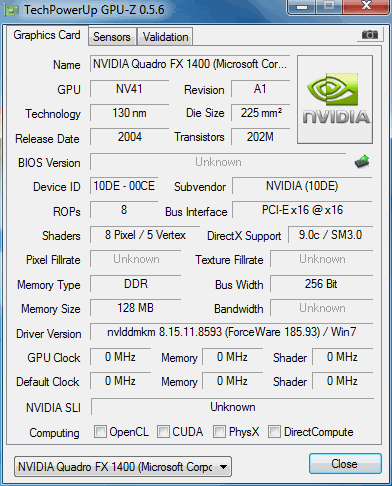This screenshot has height=486, width=392.
Task: Click the GPU-Z title bar app icon
Action: click(11, 10)
